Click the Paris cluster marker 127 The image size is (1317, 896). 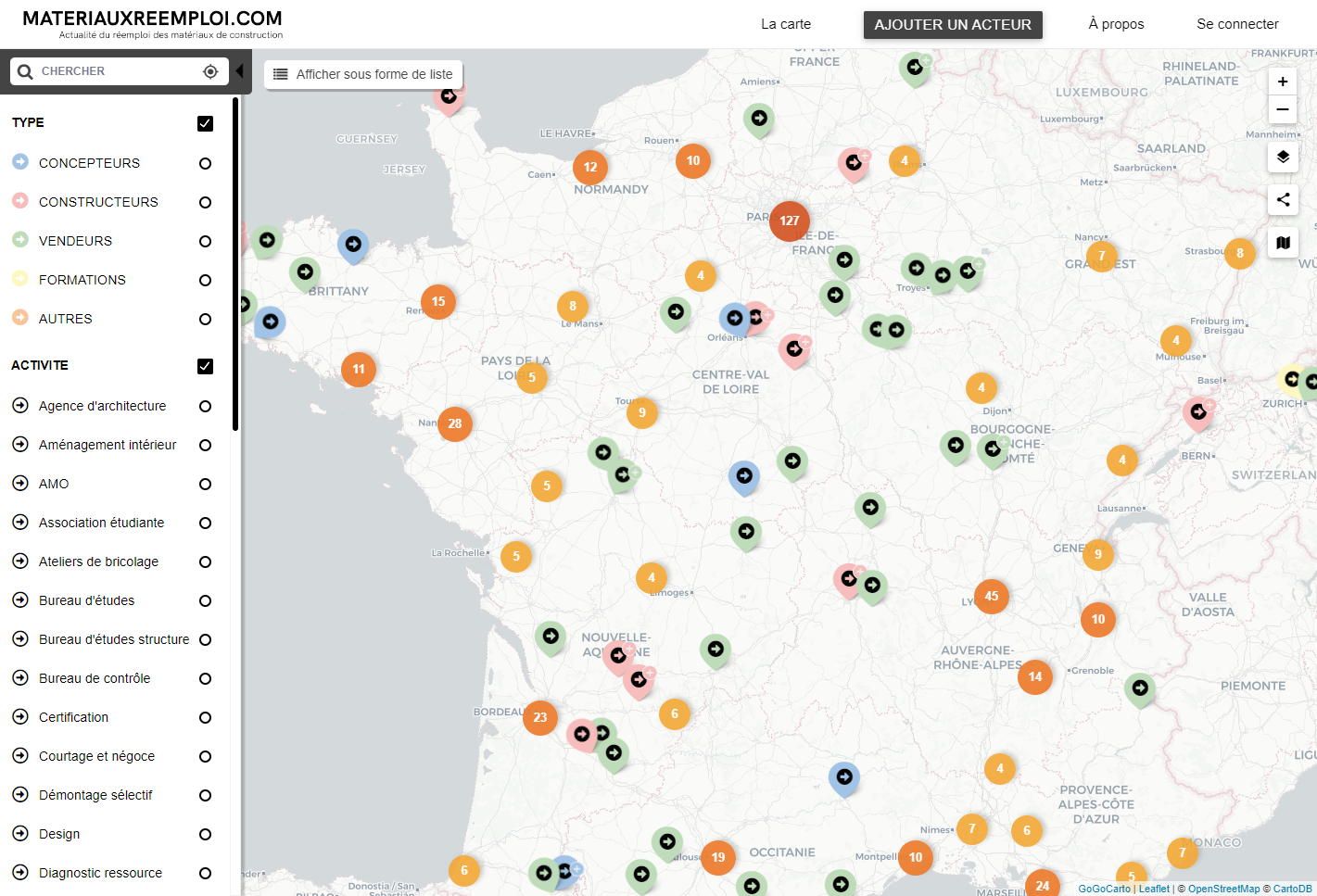click(790, 221)
